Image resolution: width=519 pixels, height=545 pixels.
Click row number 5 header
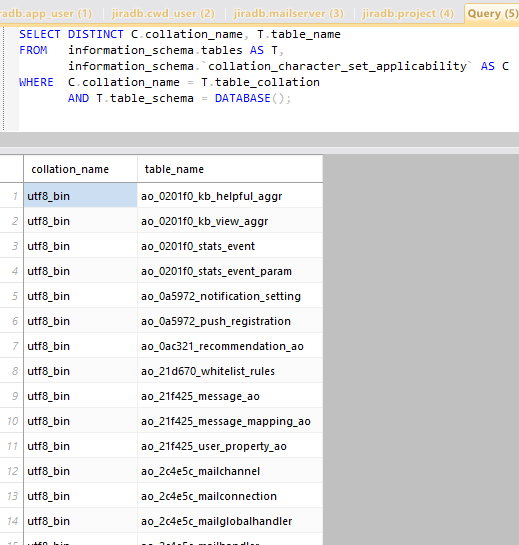point(11,296)
